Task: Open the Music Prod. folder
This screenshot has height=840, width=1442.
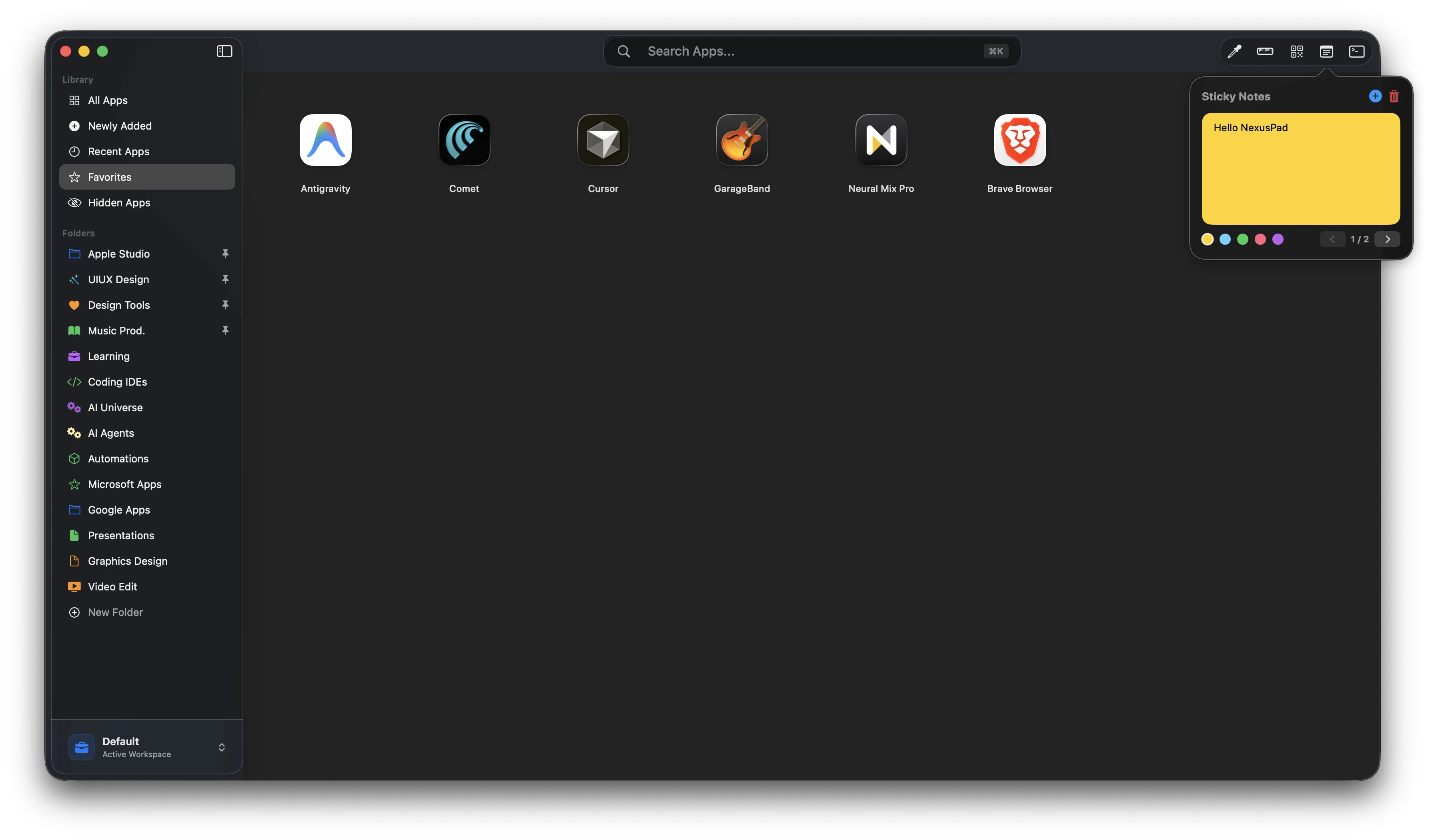Action: (x=147, y=330)
